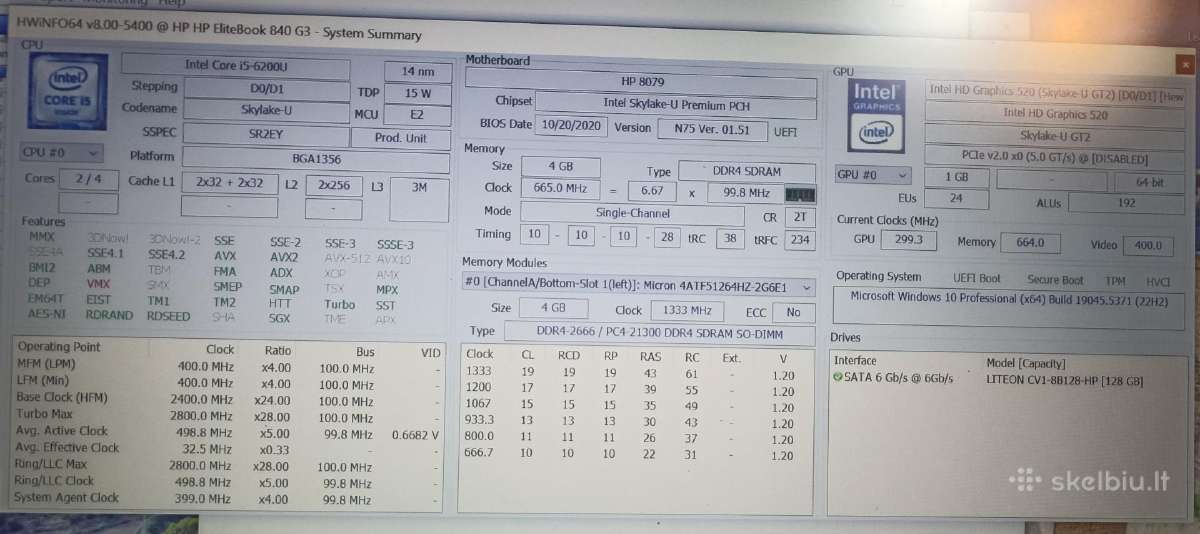Click the 665.0 MHz memory clock field
1200x534 pixels.
[559, 188]
